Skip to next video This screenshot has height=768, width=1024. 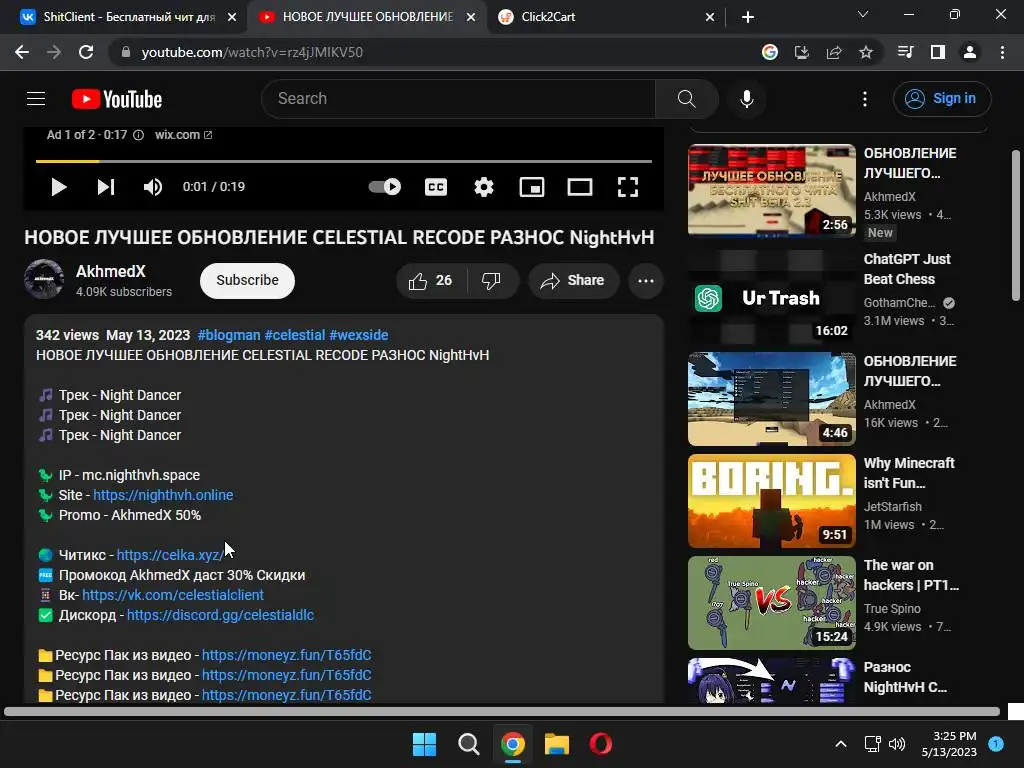(106, 187)
